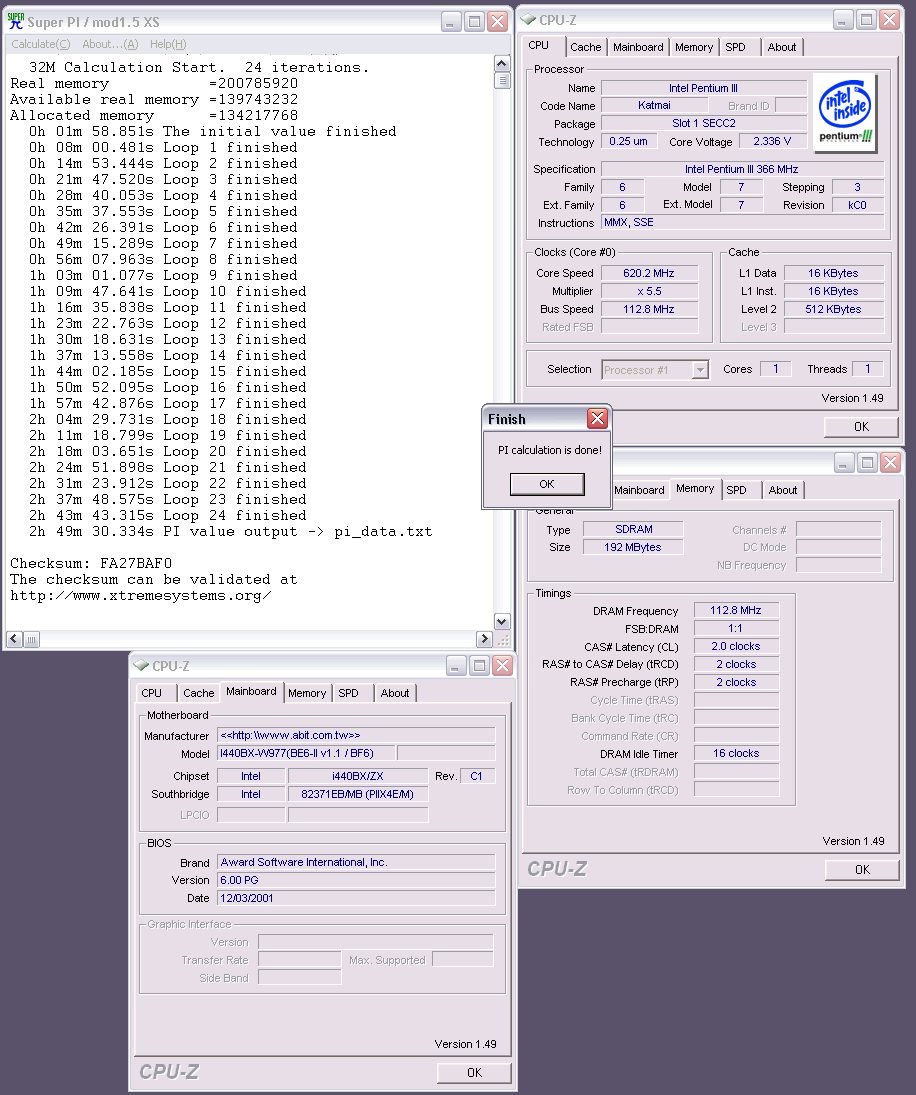Screen dimensions: 916x1095
Task: Click the Super PI vertical scrollbar thumb
Action: (501, 80)
